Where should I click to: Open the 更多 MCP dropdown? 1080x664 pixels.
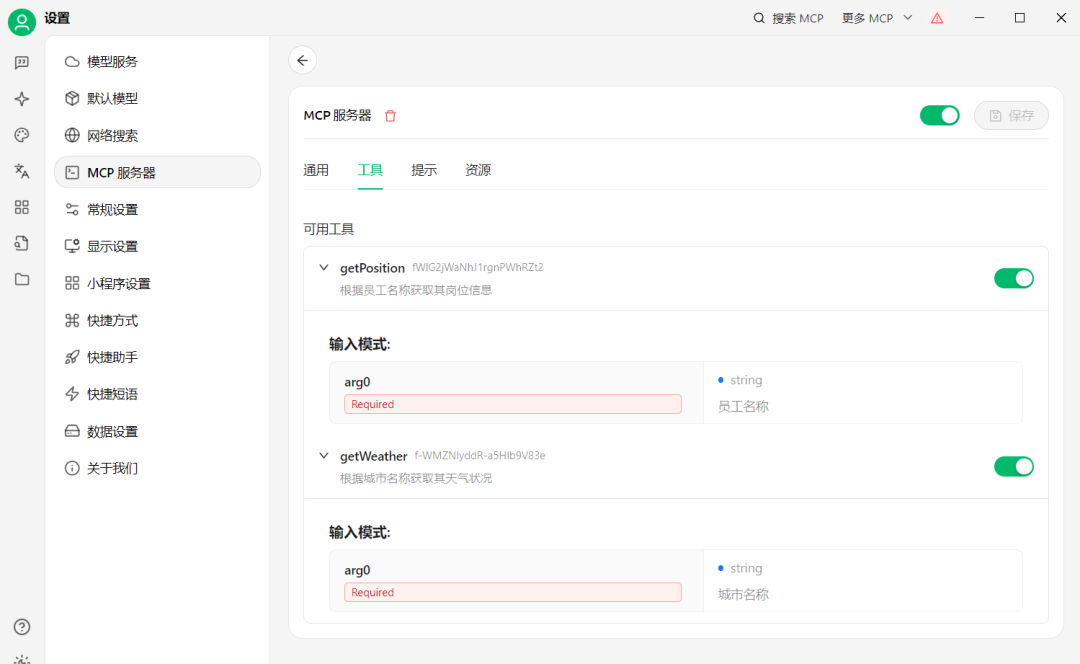click(876, 17)
